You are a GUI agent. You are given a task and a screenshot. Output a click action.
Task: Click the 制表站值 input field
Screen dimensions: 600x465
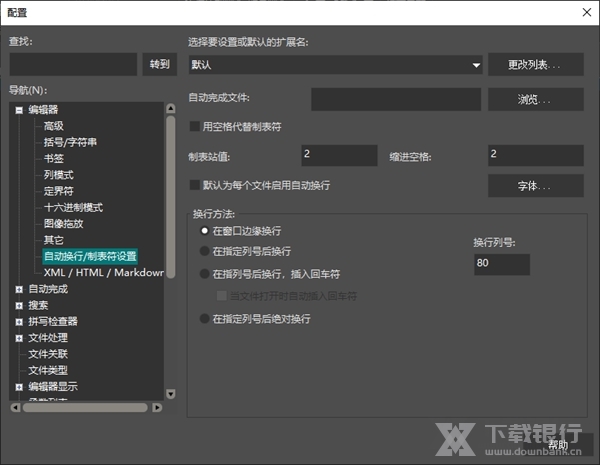(339, 155)
